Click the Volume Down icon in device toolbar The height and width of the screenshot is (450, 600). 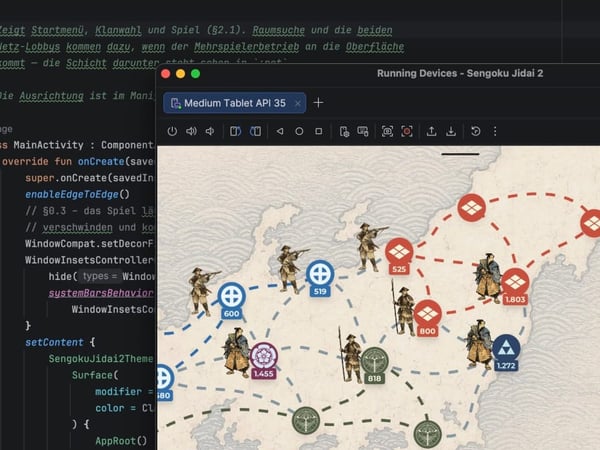coord(210,131)
